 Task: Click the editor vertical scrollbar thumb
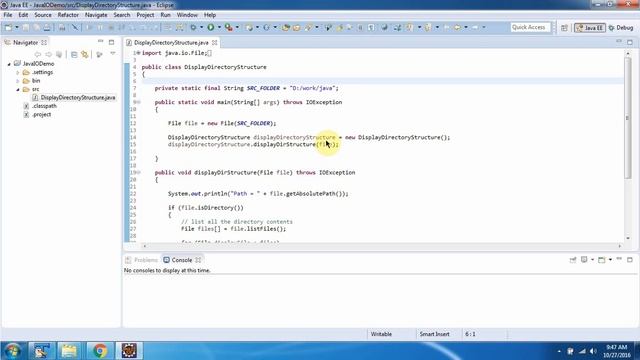tap(628, 118)
